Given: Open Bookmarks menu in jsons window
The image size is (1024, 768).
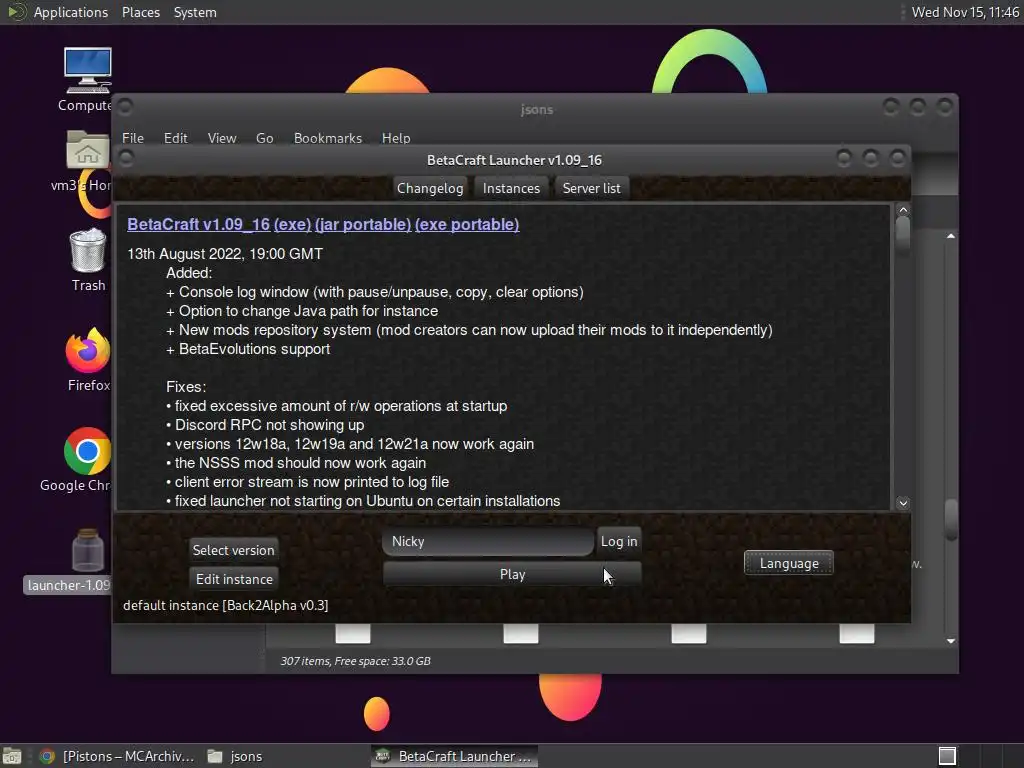Looking at the screenshot, I should point(328,138).
